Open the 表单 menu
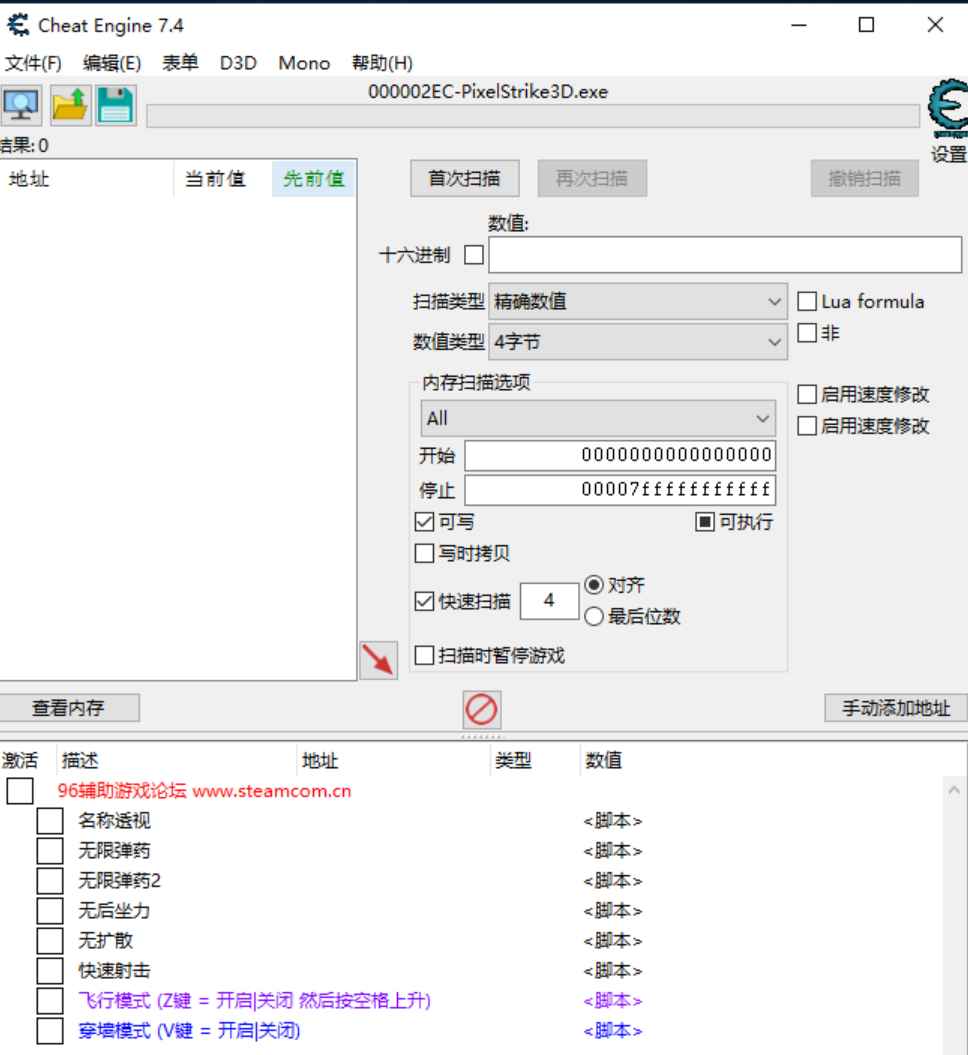 point(180,63)
